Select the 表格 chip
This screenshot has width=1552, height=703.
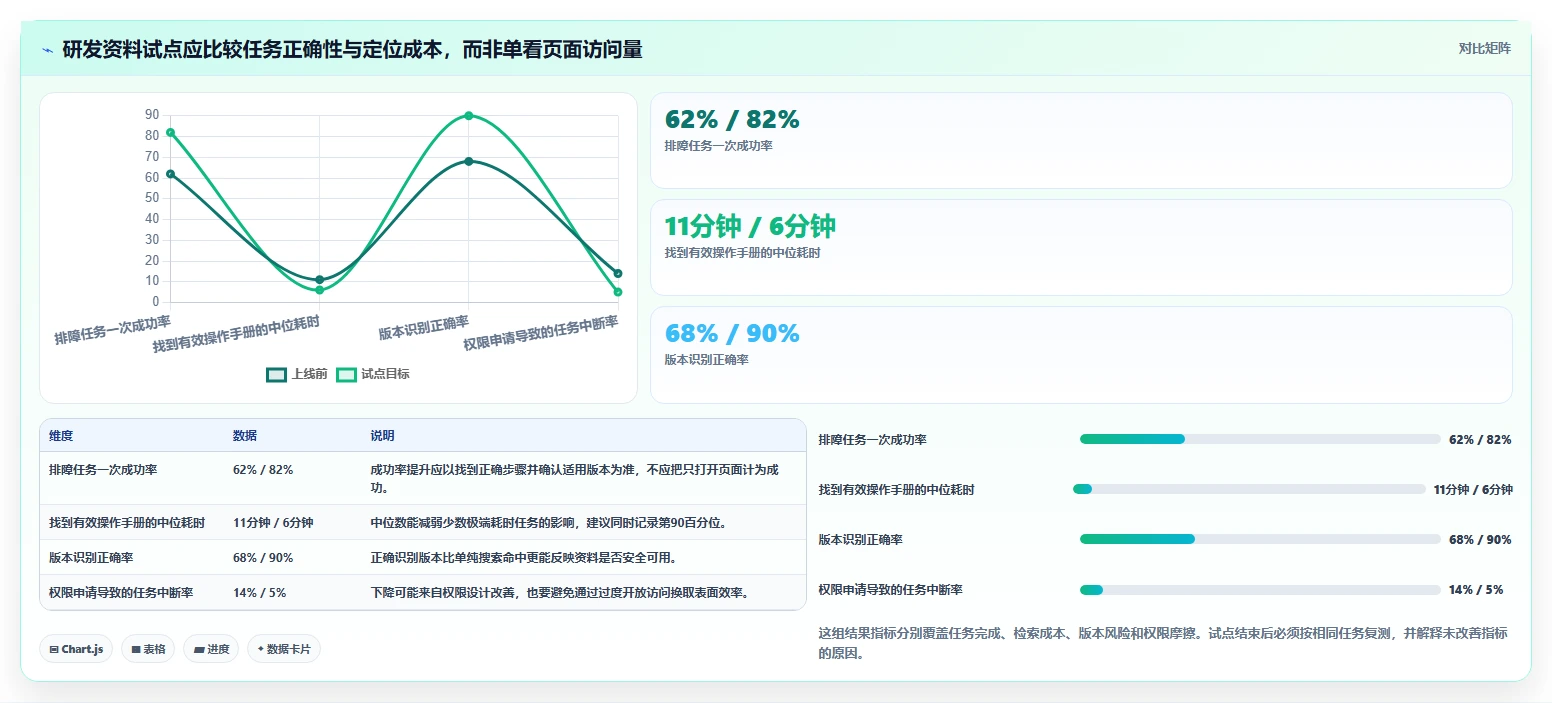(148, 649)
